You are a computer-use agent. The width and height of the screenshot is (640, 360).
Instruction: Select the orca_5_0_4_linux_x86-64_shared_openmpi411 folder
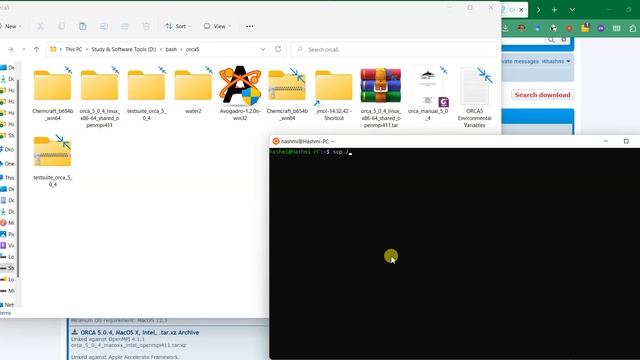(x=100, y=98)
